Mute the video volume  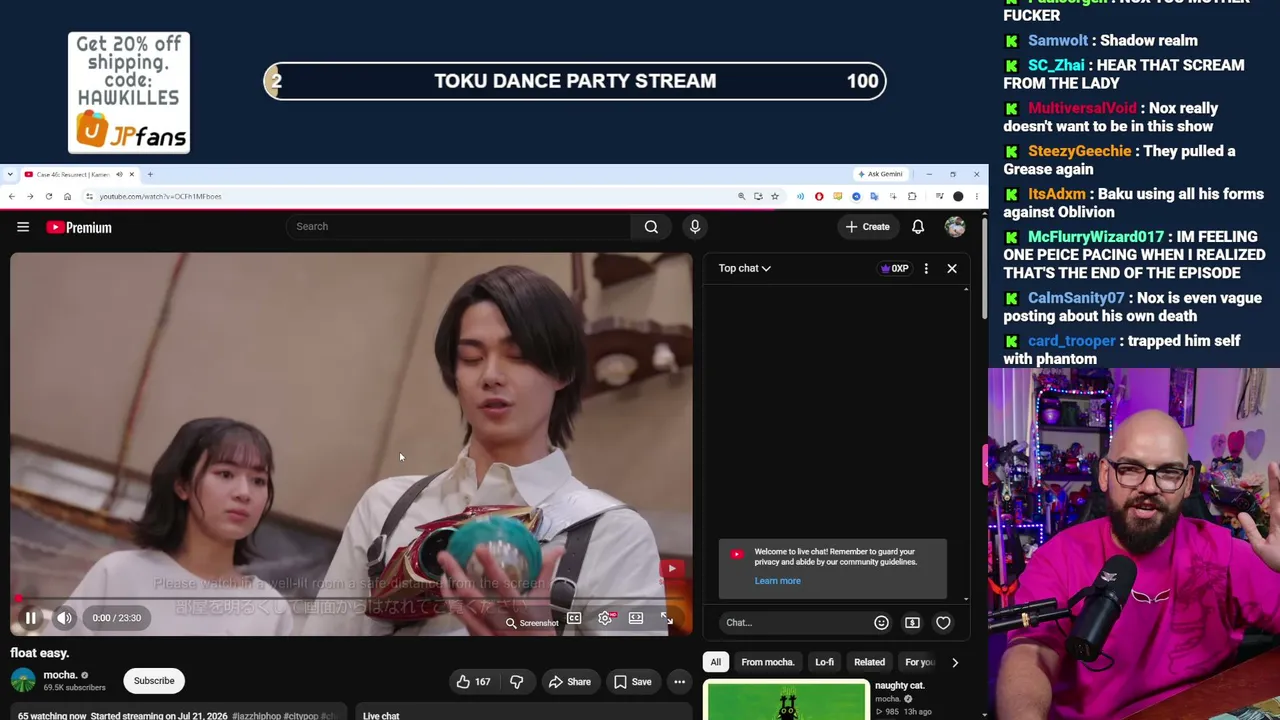tap(64, 618)
